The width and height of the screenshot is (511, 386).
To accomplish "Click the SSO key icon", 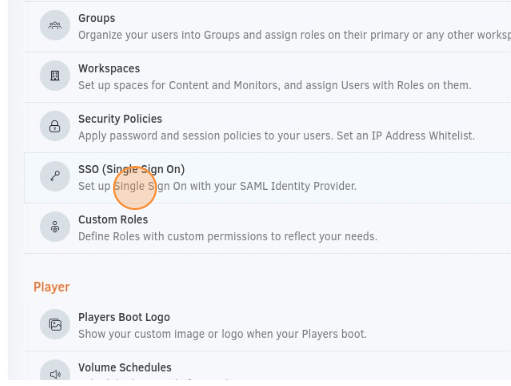I will tap(55, 176).
